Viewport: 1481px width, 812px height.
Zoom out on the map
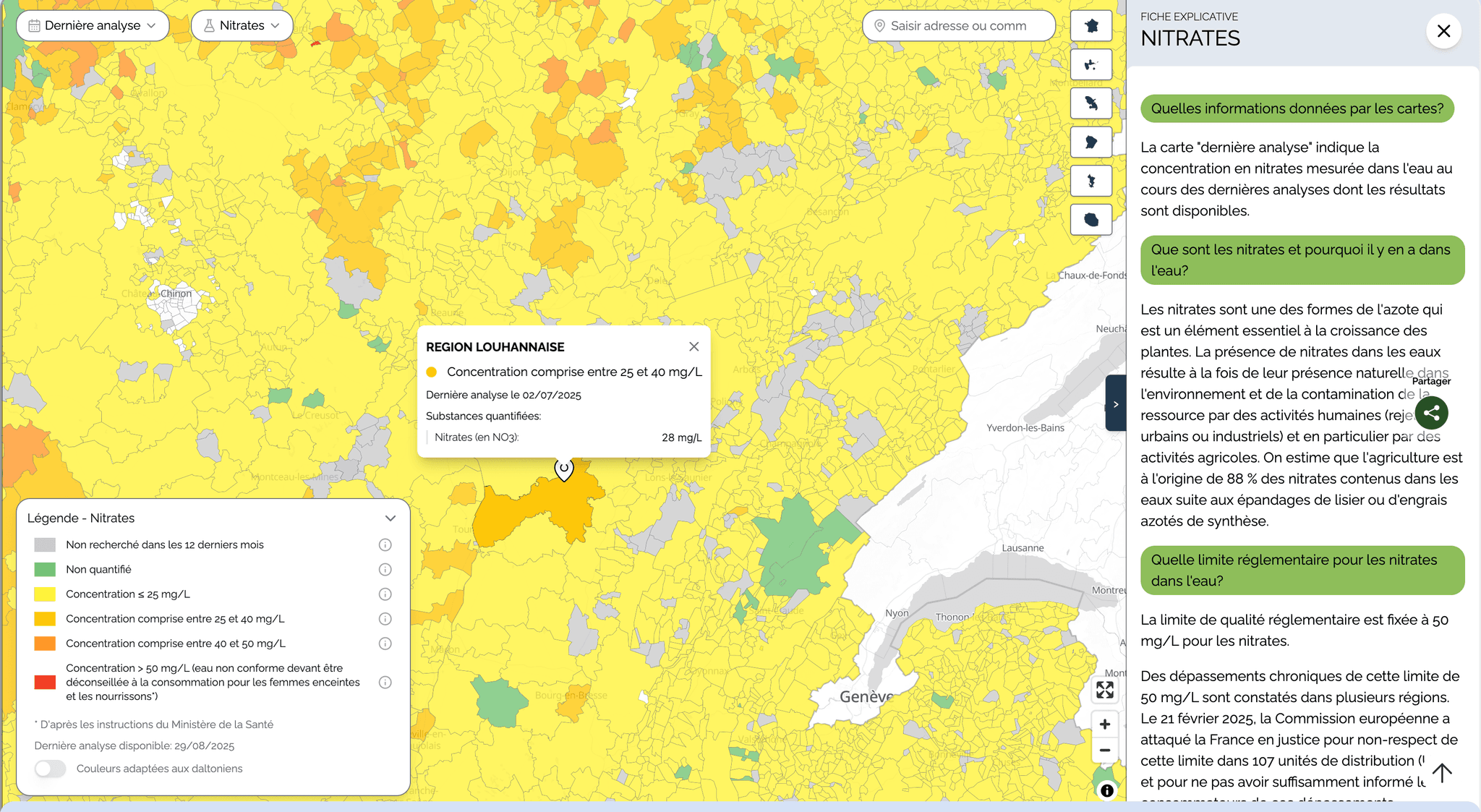point(1104,751)
